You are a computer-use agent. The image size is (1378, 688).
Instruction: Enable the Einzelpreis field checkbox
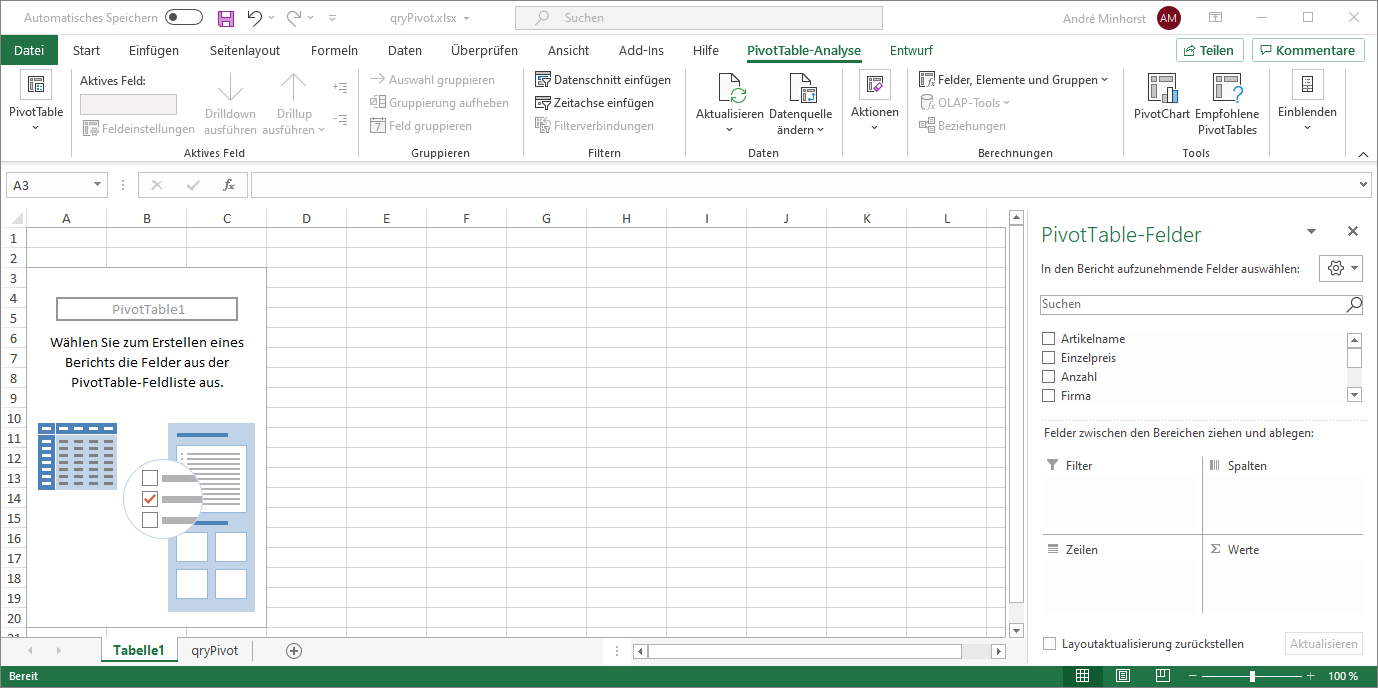pos(1048,358)
